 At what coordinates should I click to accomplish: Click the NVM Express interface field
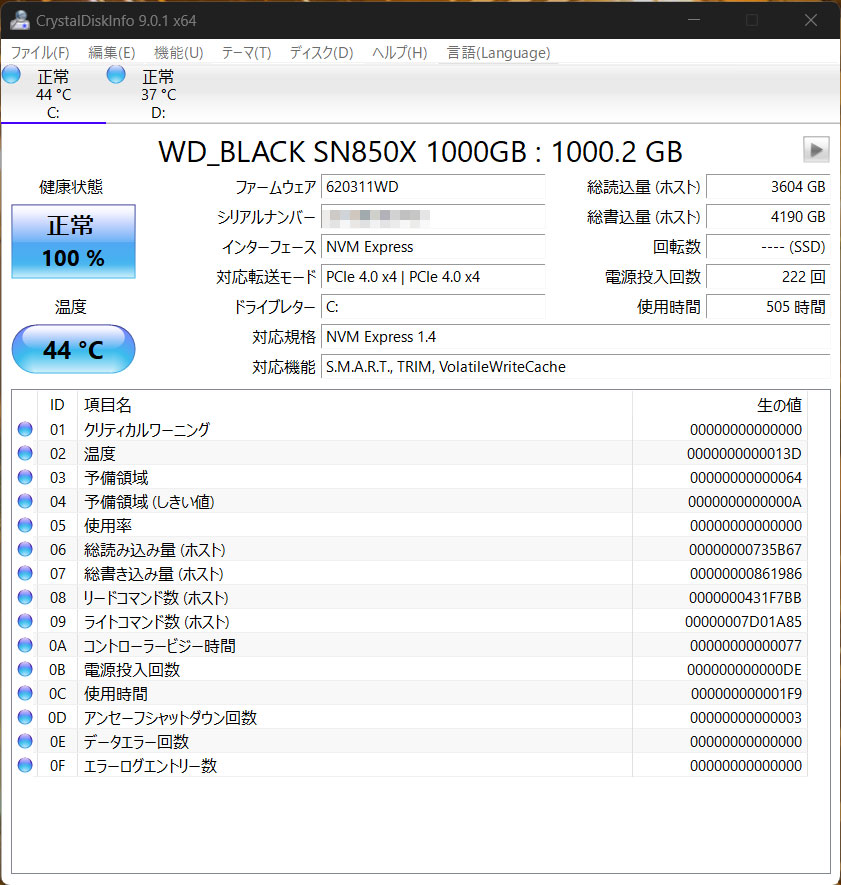(433, 247)
